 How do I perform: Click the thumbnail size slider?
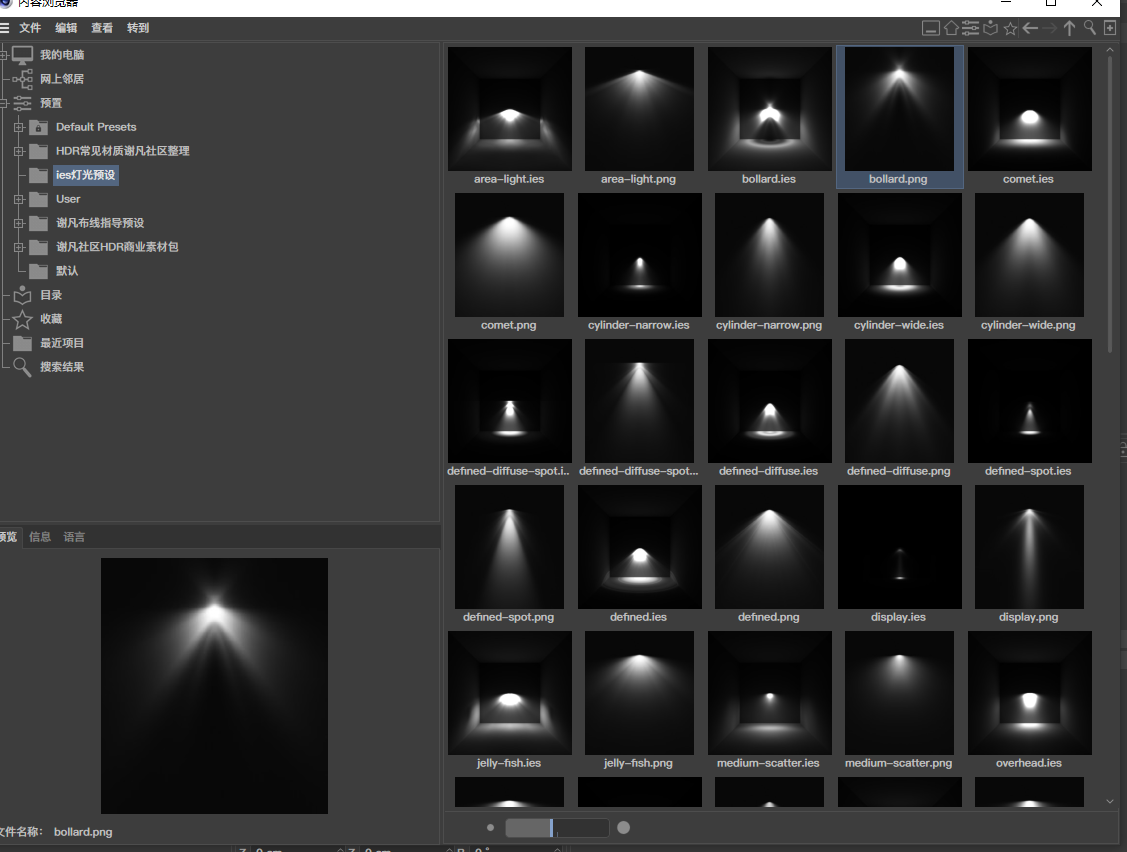coord(557,828)
